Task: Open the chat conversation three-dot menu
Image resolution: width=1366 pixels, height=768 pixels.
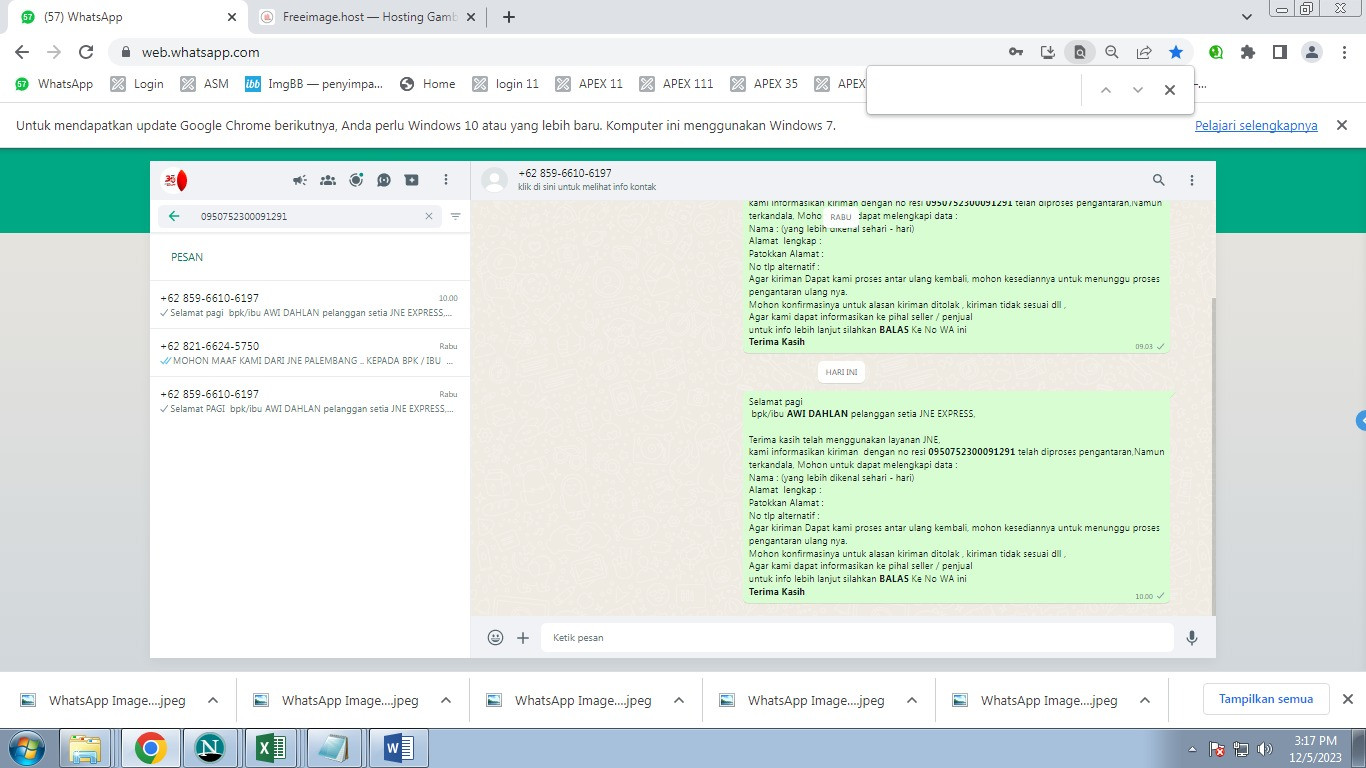Action: point(1192,180)
